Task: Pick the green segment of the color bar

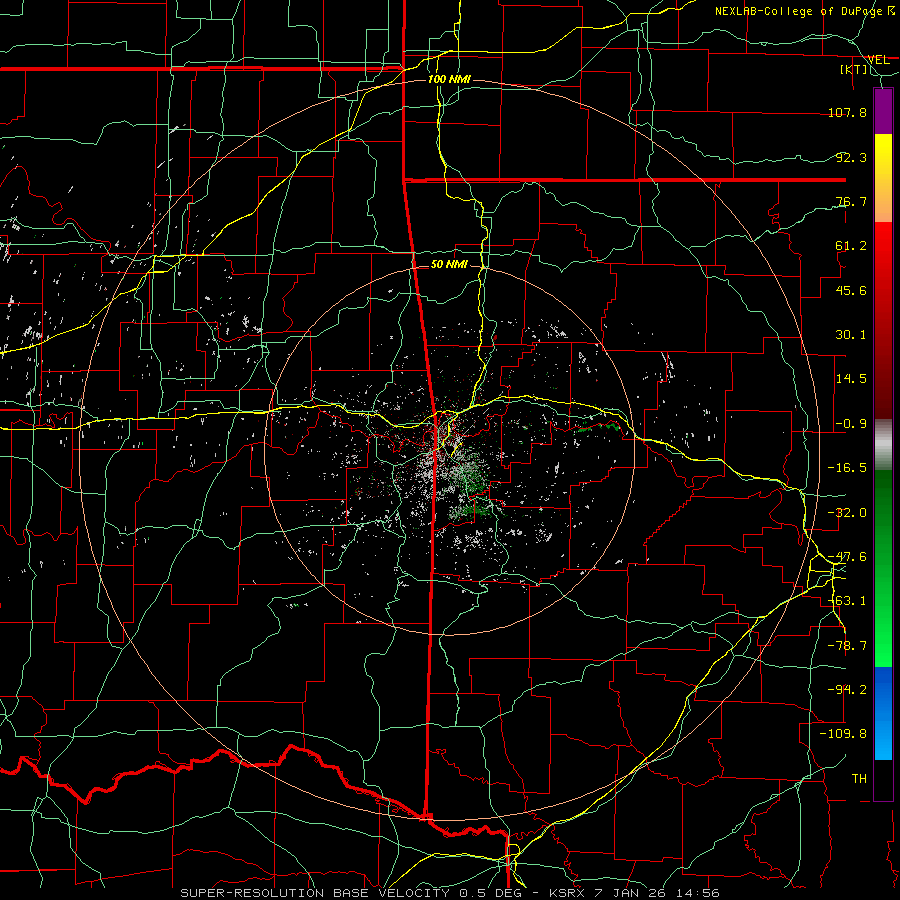Action: point(883,568)
